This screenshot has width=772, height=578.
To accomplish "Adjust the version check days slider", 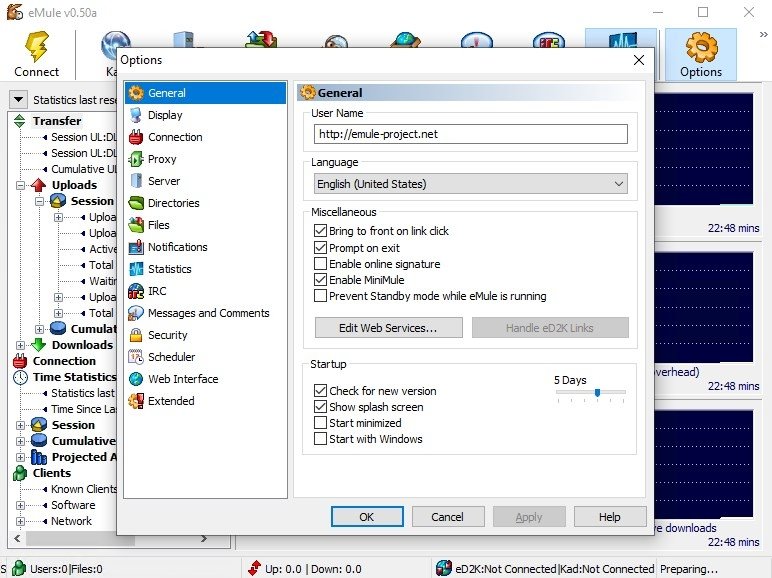I will tap(597, 393).
